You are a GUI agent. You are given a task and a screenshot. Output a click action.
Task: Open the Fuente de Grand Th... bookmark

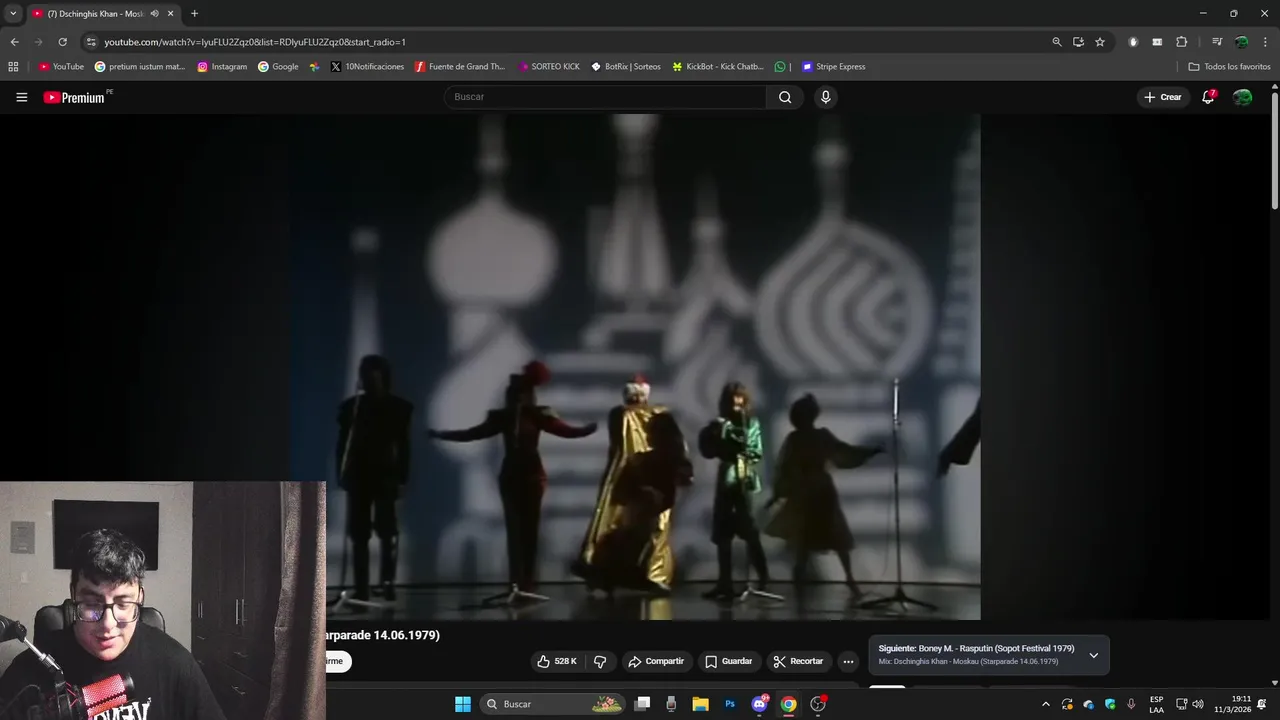(460, 67)
